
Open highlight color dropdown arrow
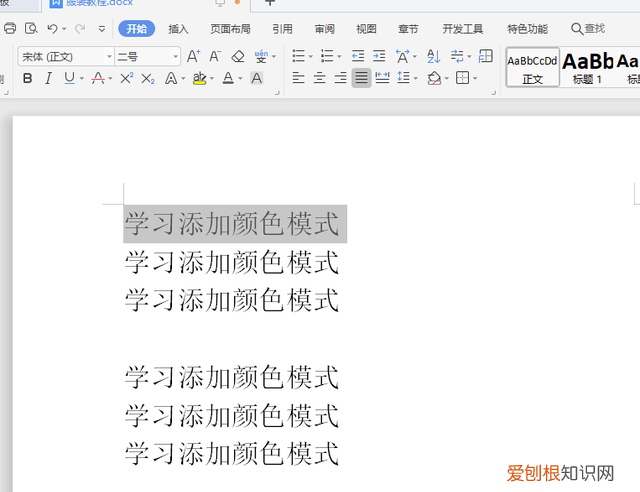coord(211,78)
